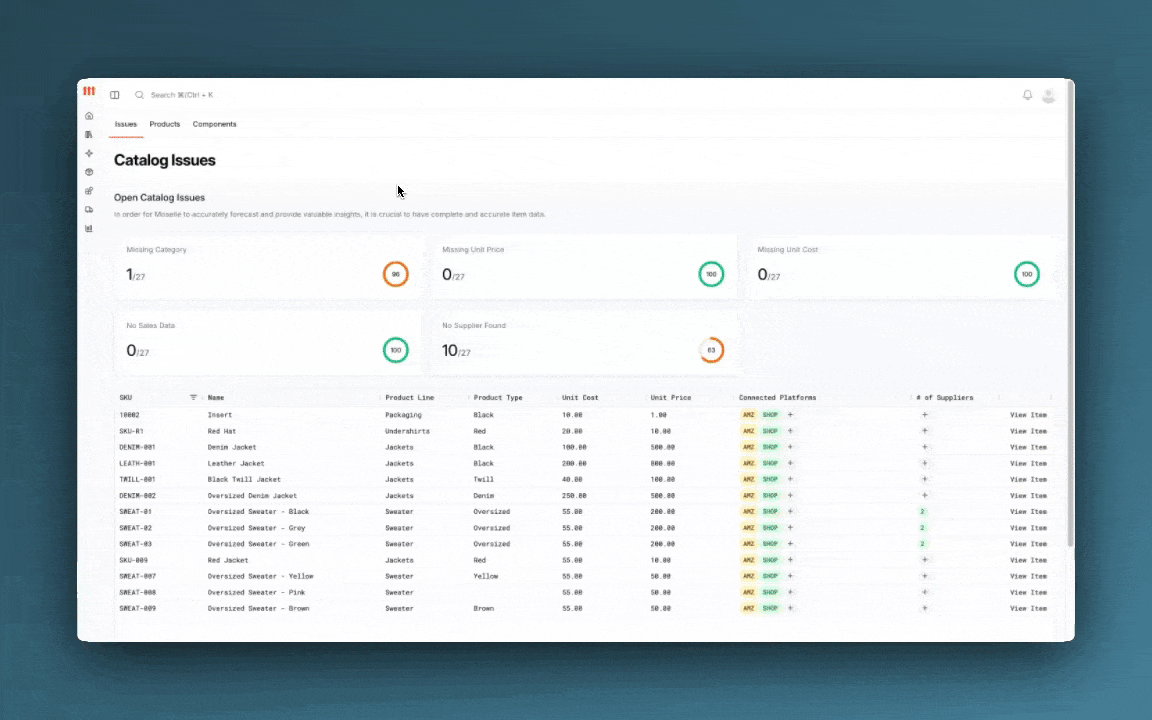
Task: Click the Moselle logo at top left
Action: coord(89,91)
